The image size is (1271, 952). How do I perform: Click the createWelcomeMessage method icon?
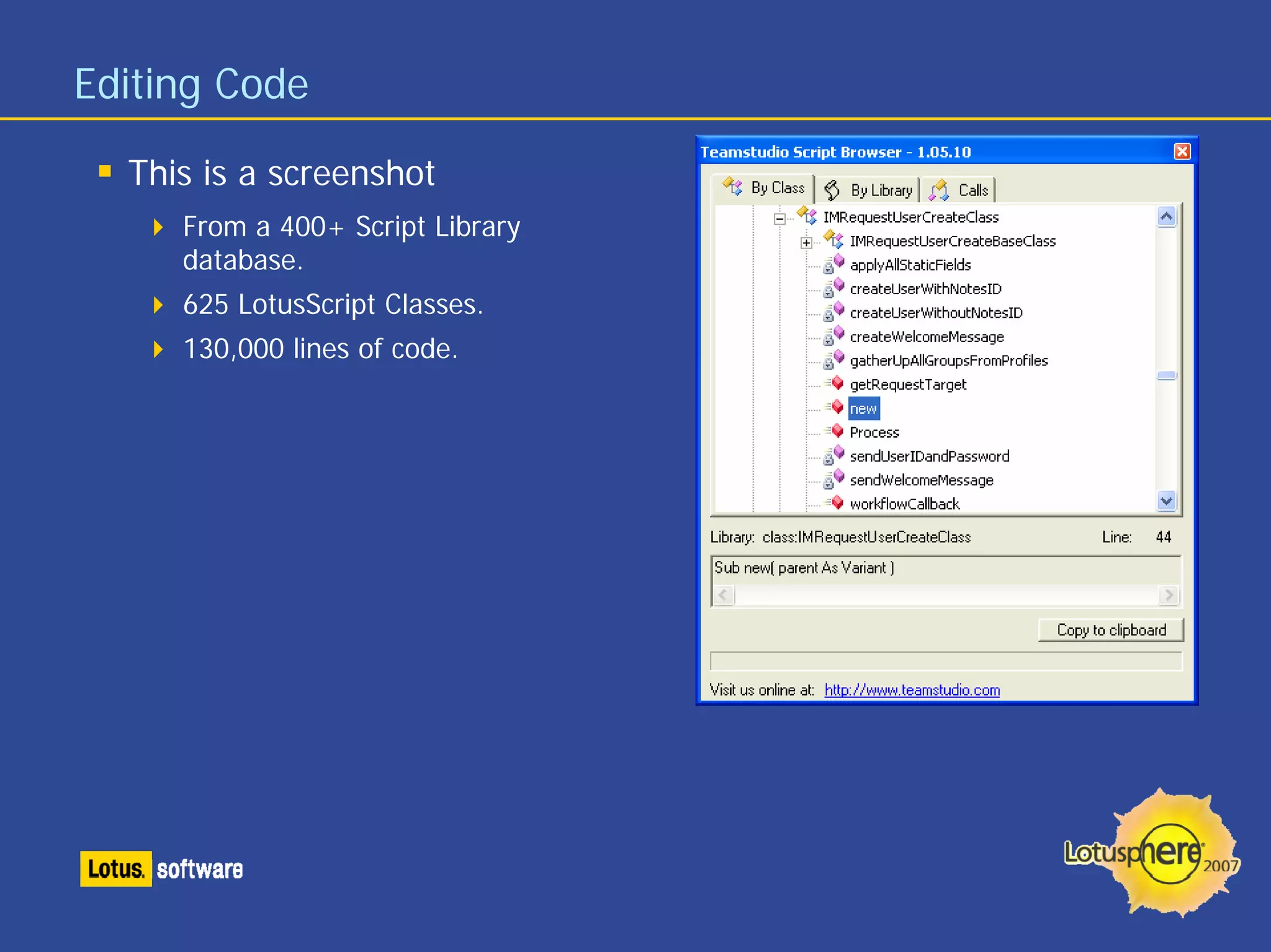click(x=833, y=336)
